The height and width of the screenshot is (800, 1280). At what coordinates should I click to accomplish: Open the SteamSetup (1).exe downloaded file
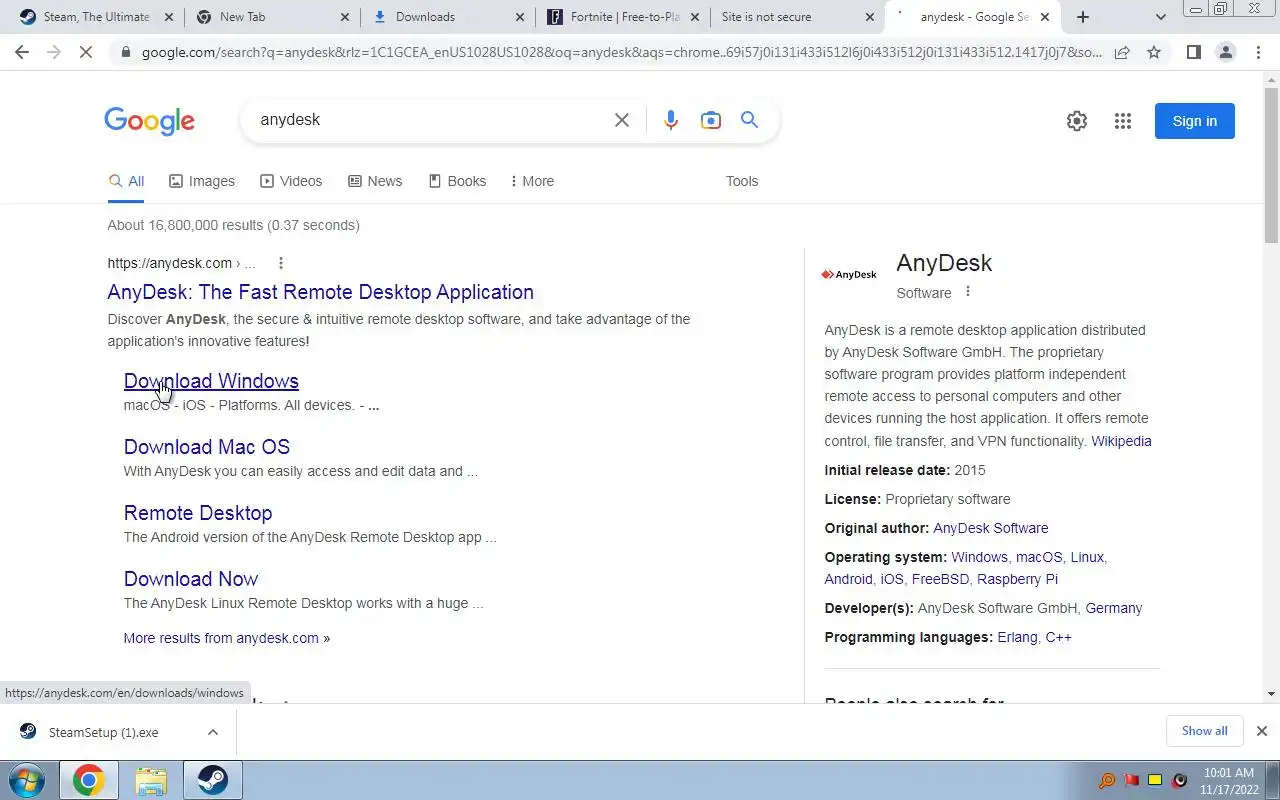pos(103,732)
